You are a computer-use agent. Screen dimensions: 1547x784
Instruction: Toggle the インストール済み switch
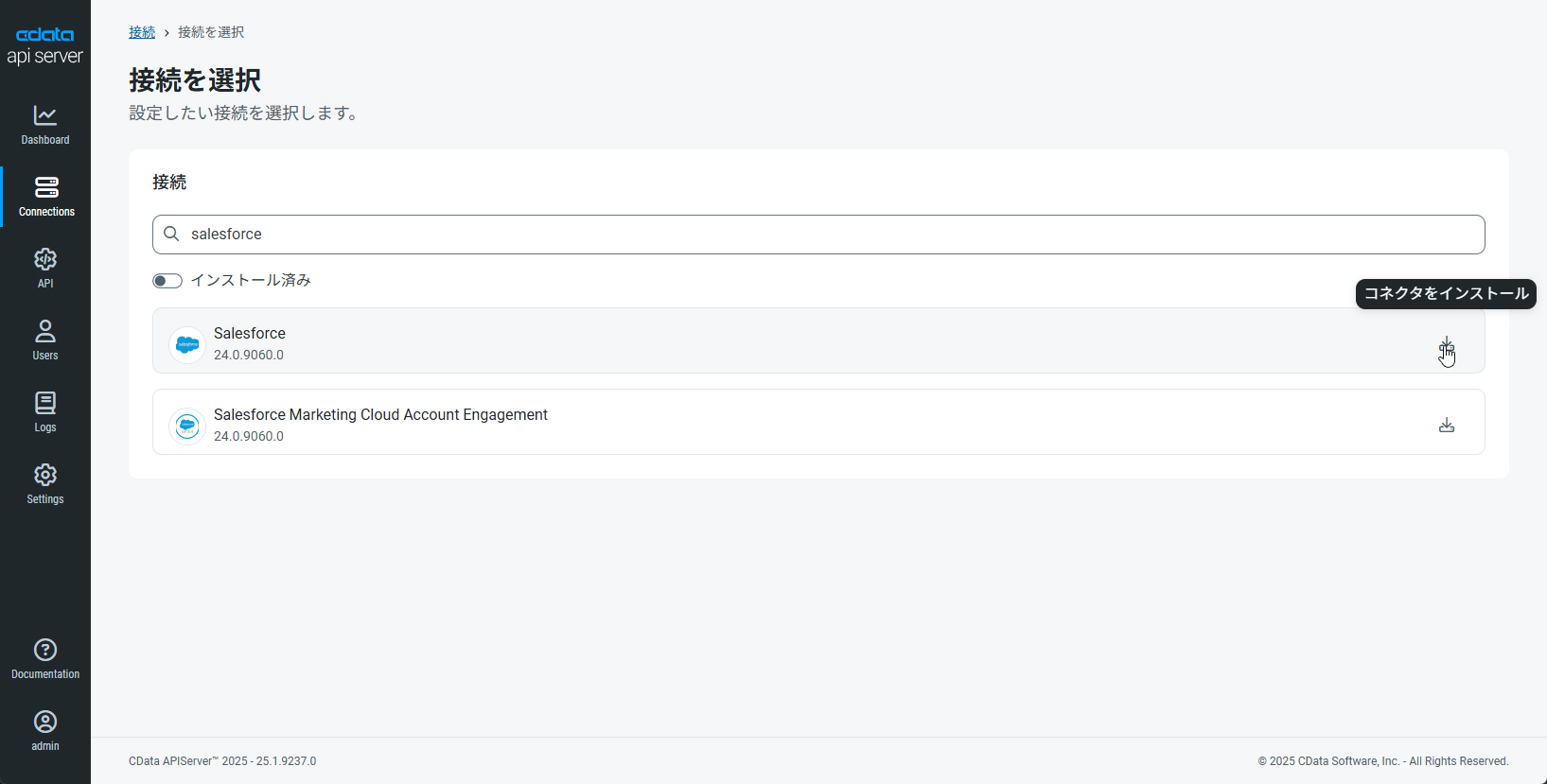click(x=167, y=281)
